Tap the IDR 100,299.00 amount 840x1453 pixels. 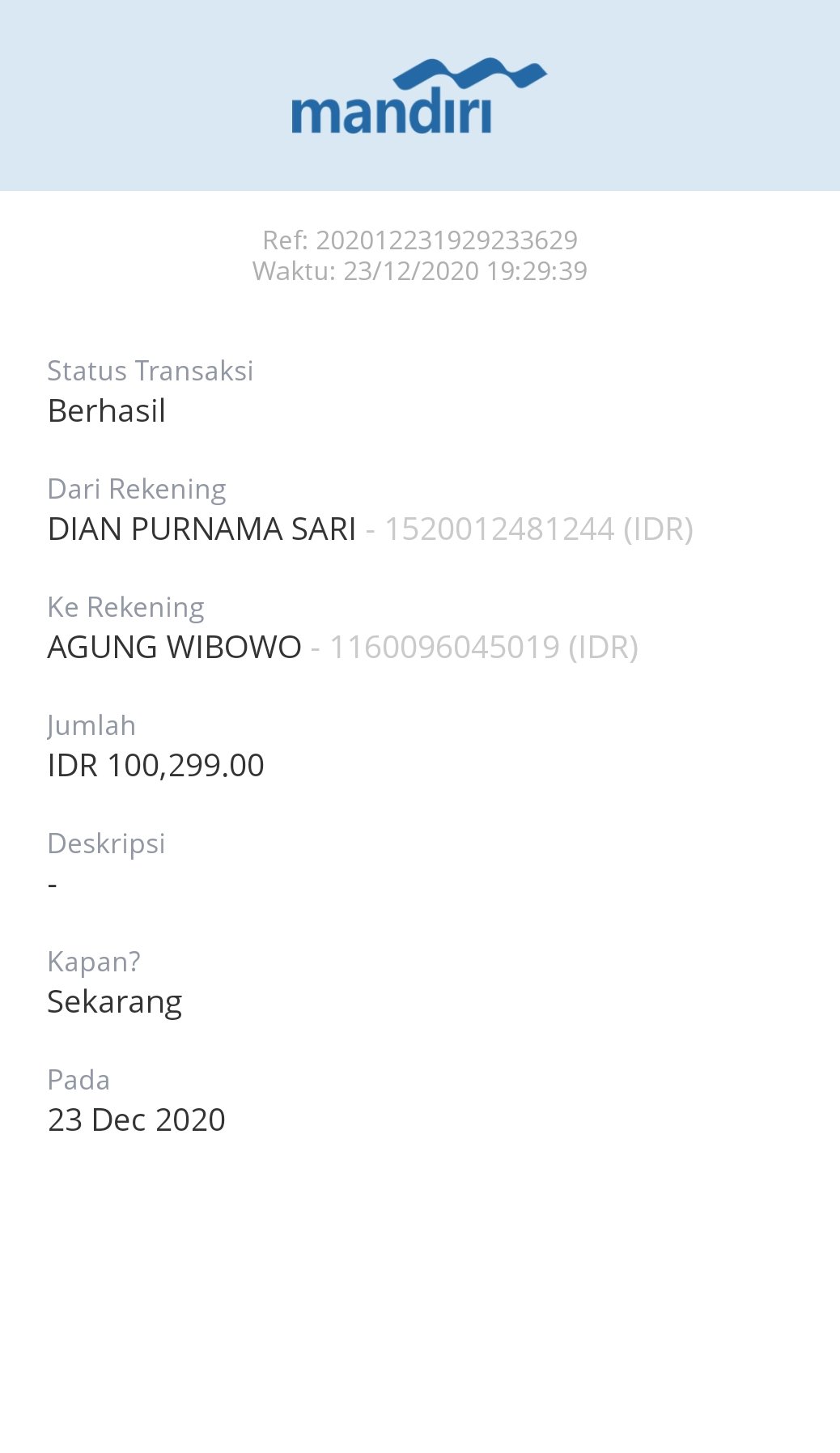tap(156, 766)
